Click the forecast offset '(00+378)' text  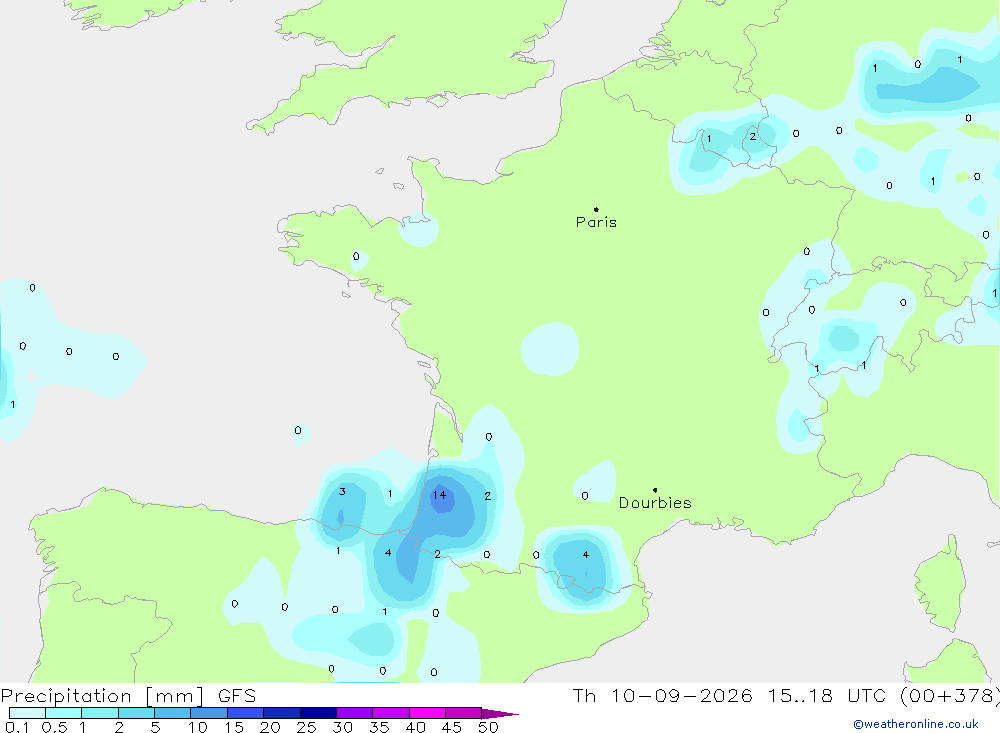click(950, 696)
